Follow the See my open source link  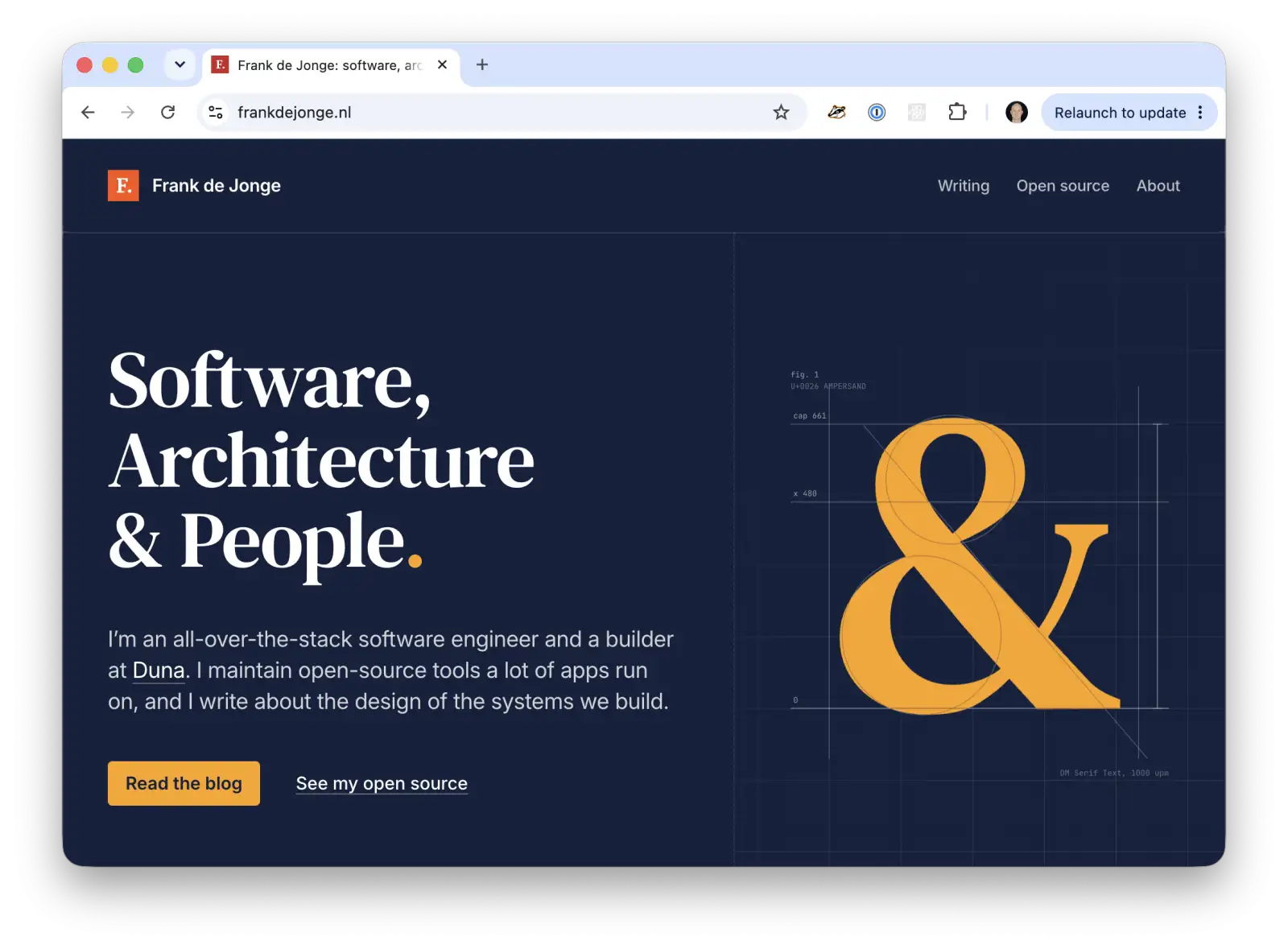[x=382, y=783]
